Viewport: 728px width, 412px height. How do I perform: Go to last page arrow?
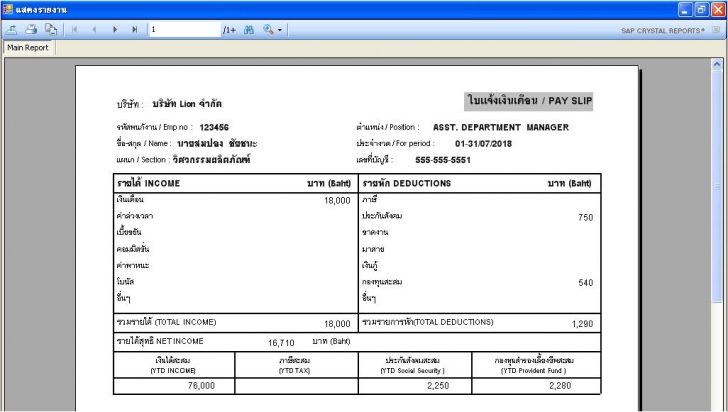pyautogui.click(x=135, y=30)
